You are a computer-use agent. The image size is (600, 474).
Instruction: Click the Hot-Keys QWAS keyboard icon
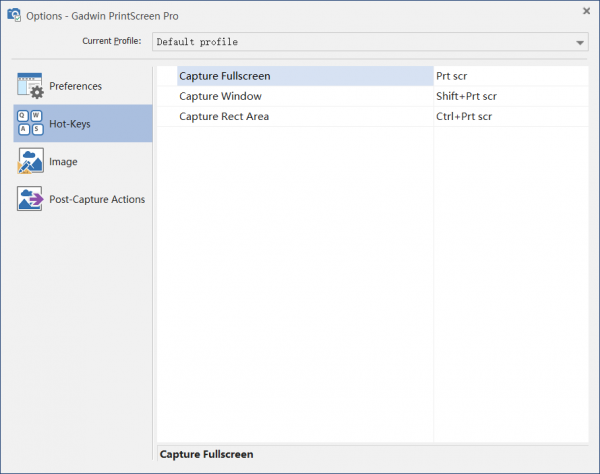pyautogui.click(x=30, y=123)
